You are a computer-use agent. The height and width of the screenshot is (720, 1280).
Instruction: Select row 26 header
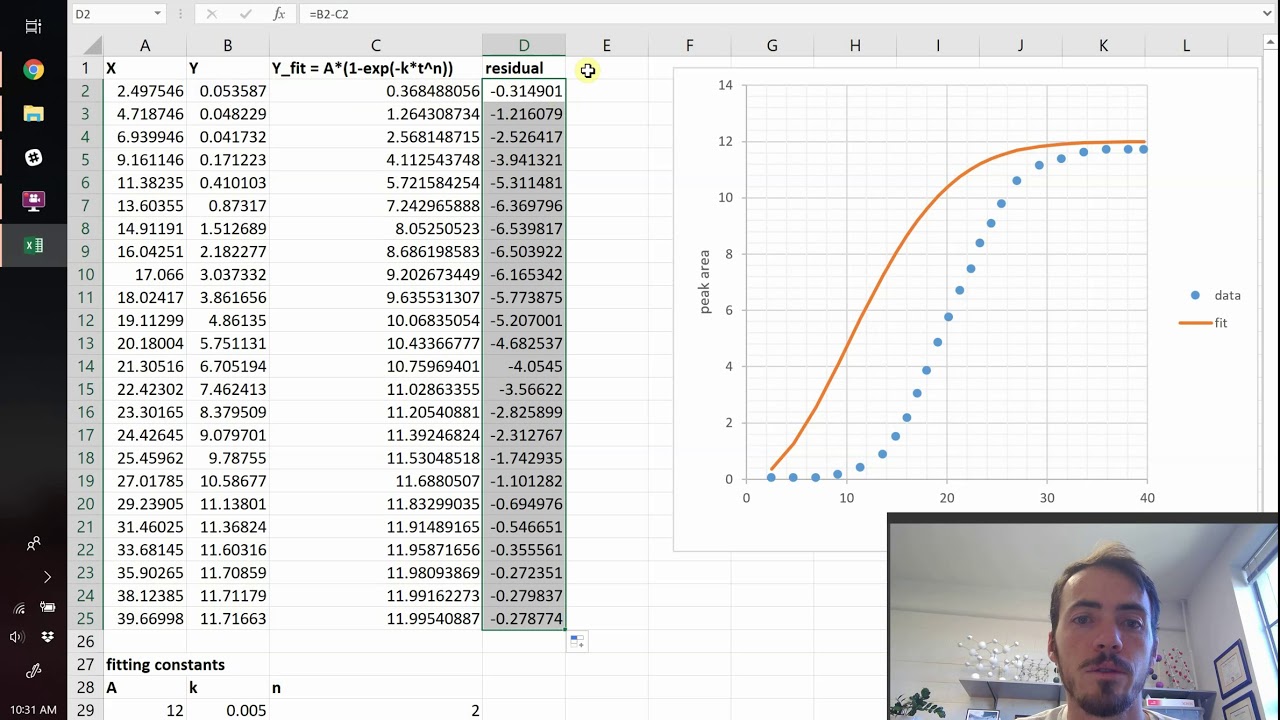(x=85, y=642)
